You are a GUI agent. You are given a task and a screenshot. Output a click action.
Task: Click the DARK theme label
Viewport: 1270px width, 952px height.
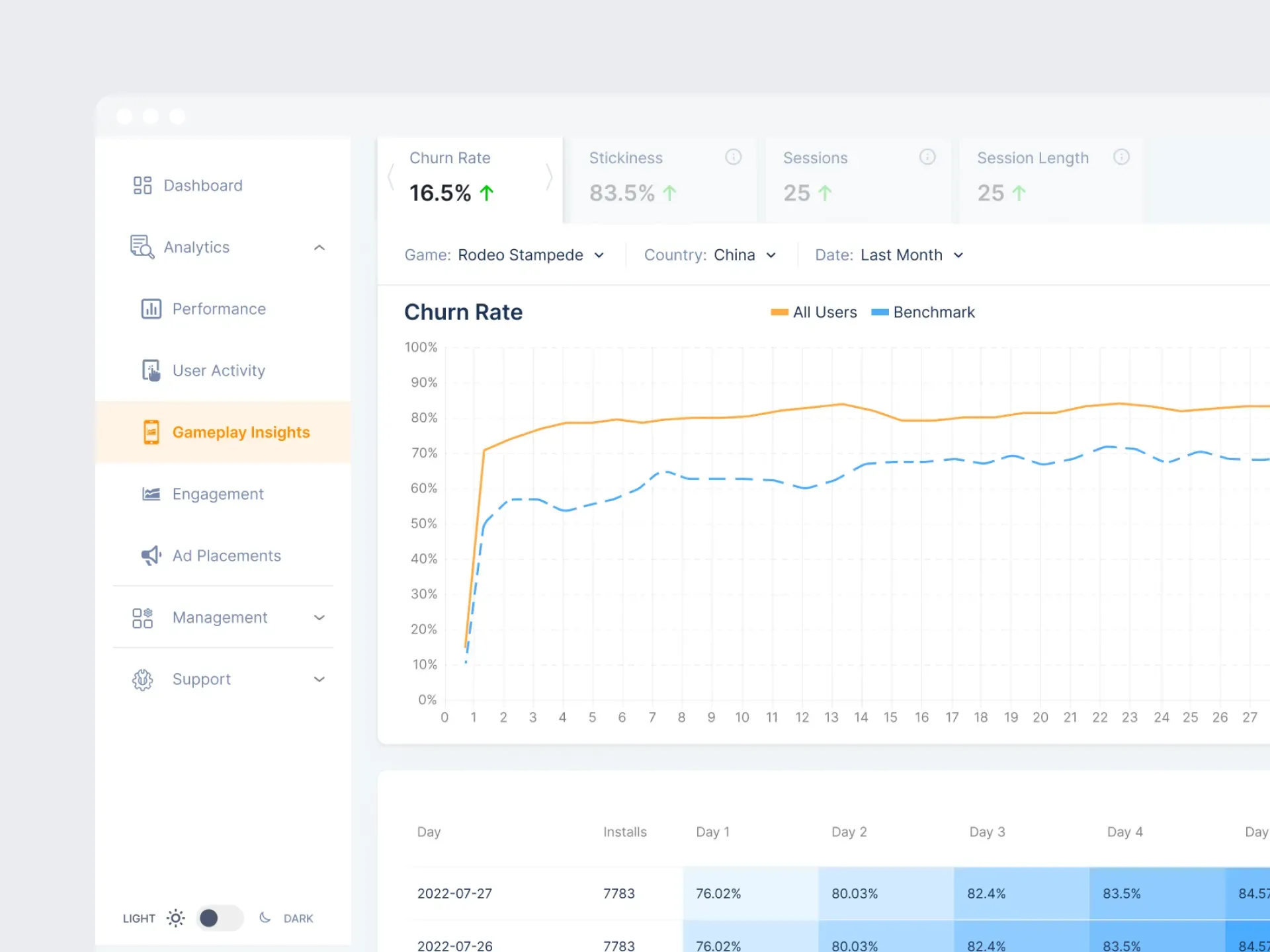[298, 918]
